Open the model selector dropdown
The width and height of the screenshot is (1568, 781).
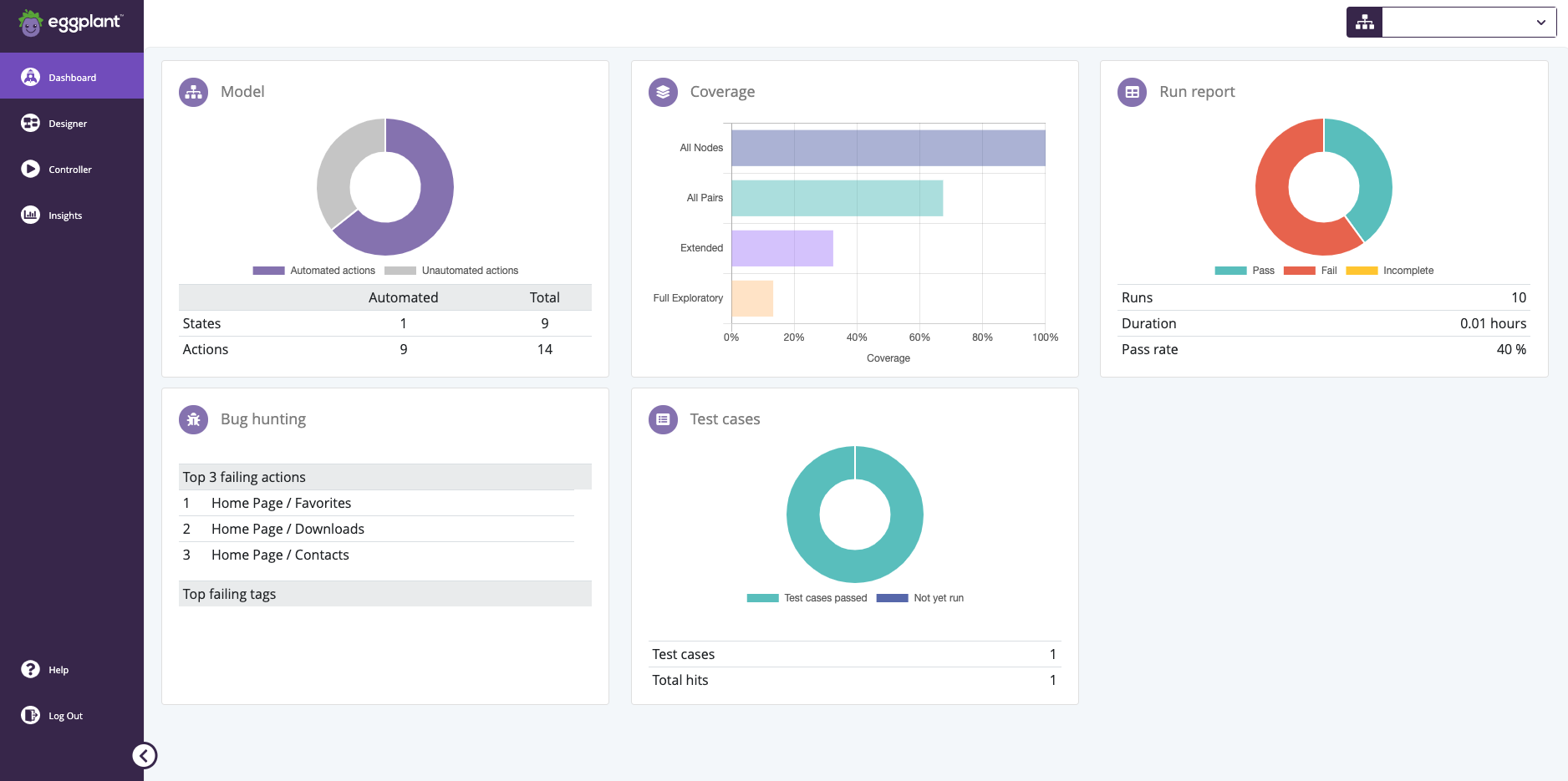point(1540,22)
